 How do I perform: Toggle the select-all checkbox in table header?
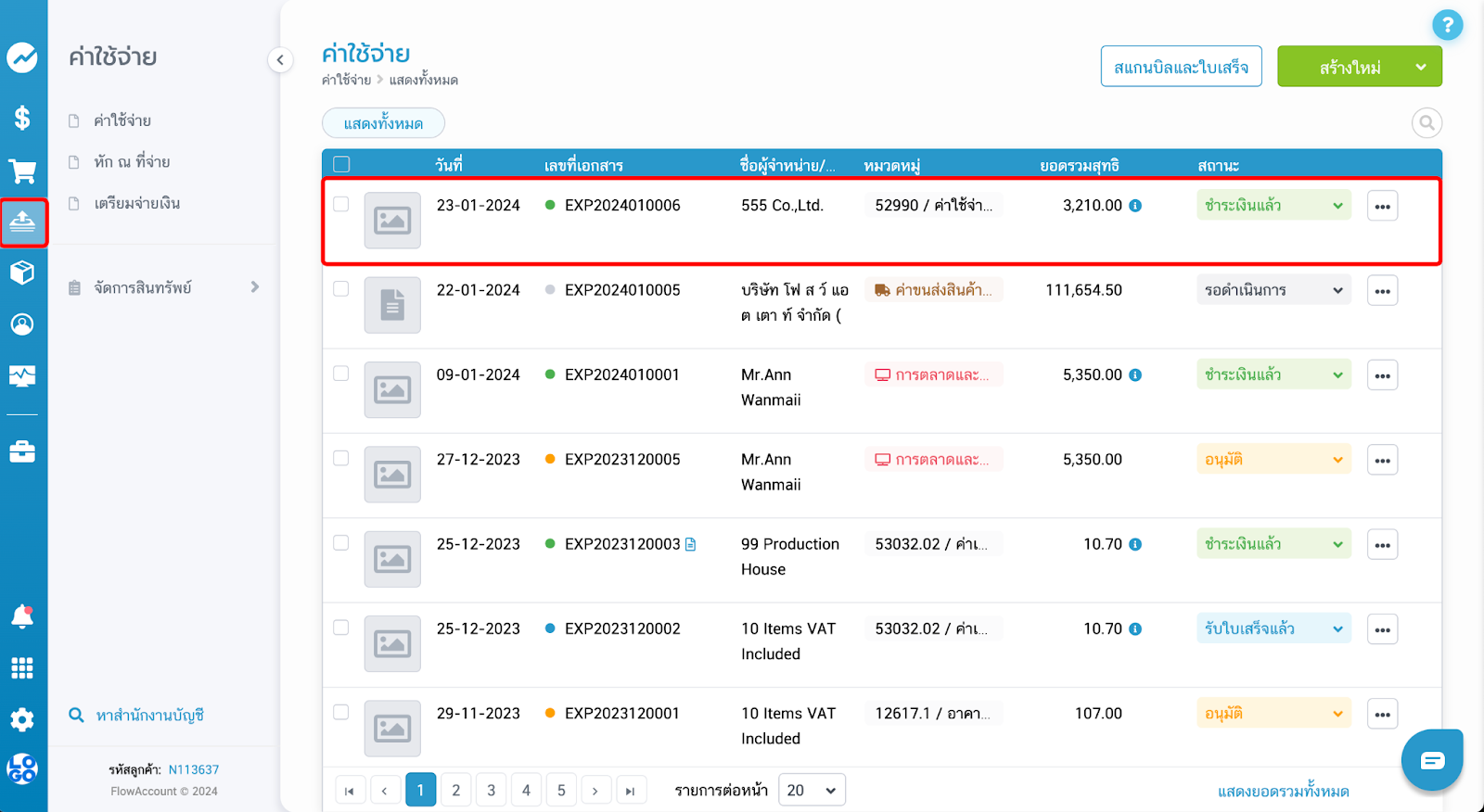click(x=341, y=165)
